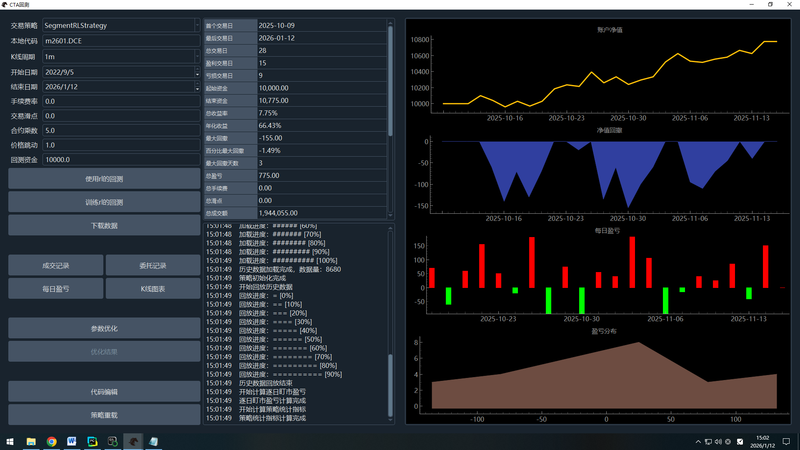This screenshot has width=800, height=450.
Task: Open File Explorer from taskbar
Action: pos(31,441)
